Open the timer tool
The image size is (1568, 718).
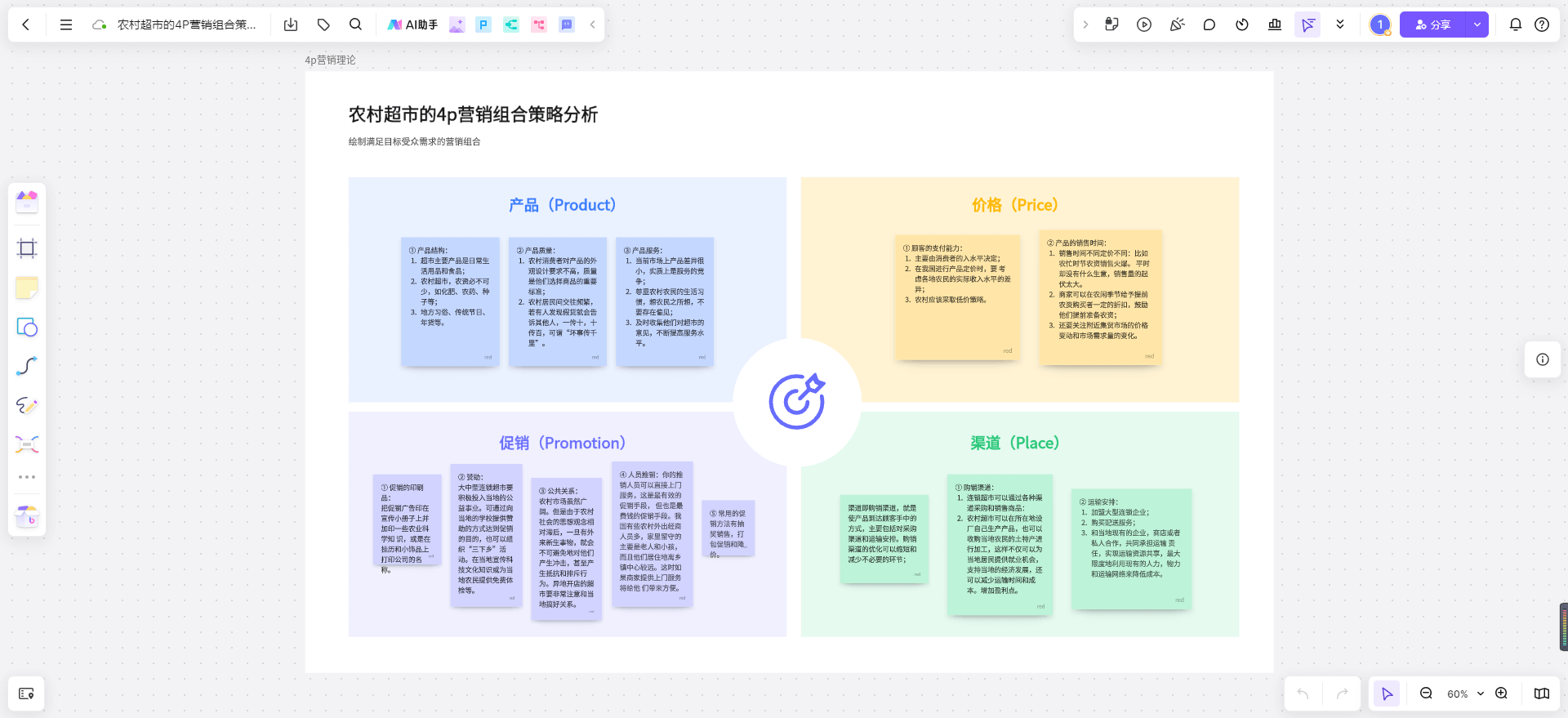1242,25
